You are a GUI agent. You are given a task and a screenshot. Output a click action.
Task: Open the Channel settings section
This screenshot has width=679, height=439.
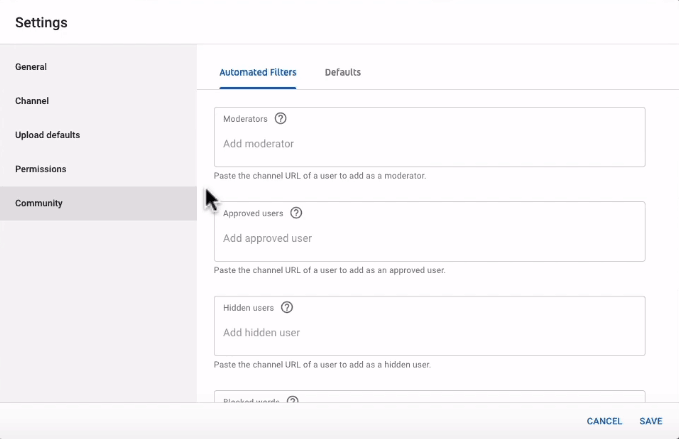[98, 101]
